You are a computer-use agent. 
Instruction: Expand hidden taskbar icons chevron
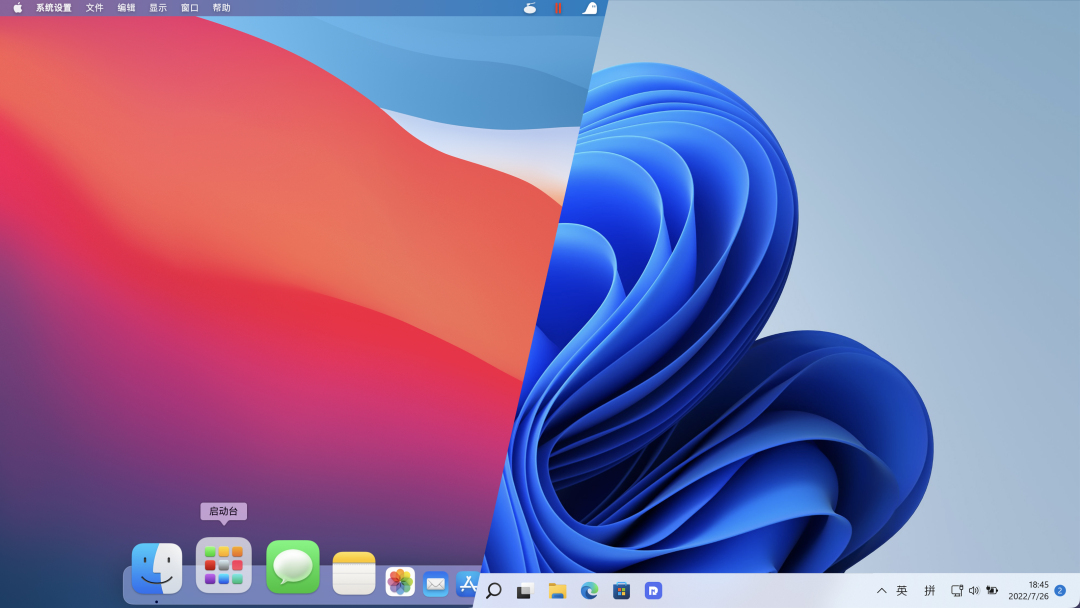(882, 590)
